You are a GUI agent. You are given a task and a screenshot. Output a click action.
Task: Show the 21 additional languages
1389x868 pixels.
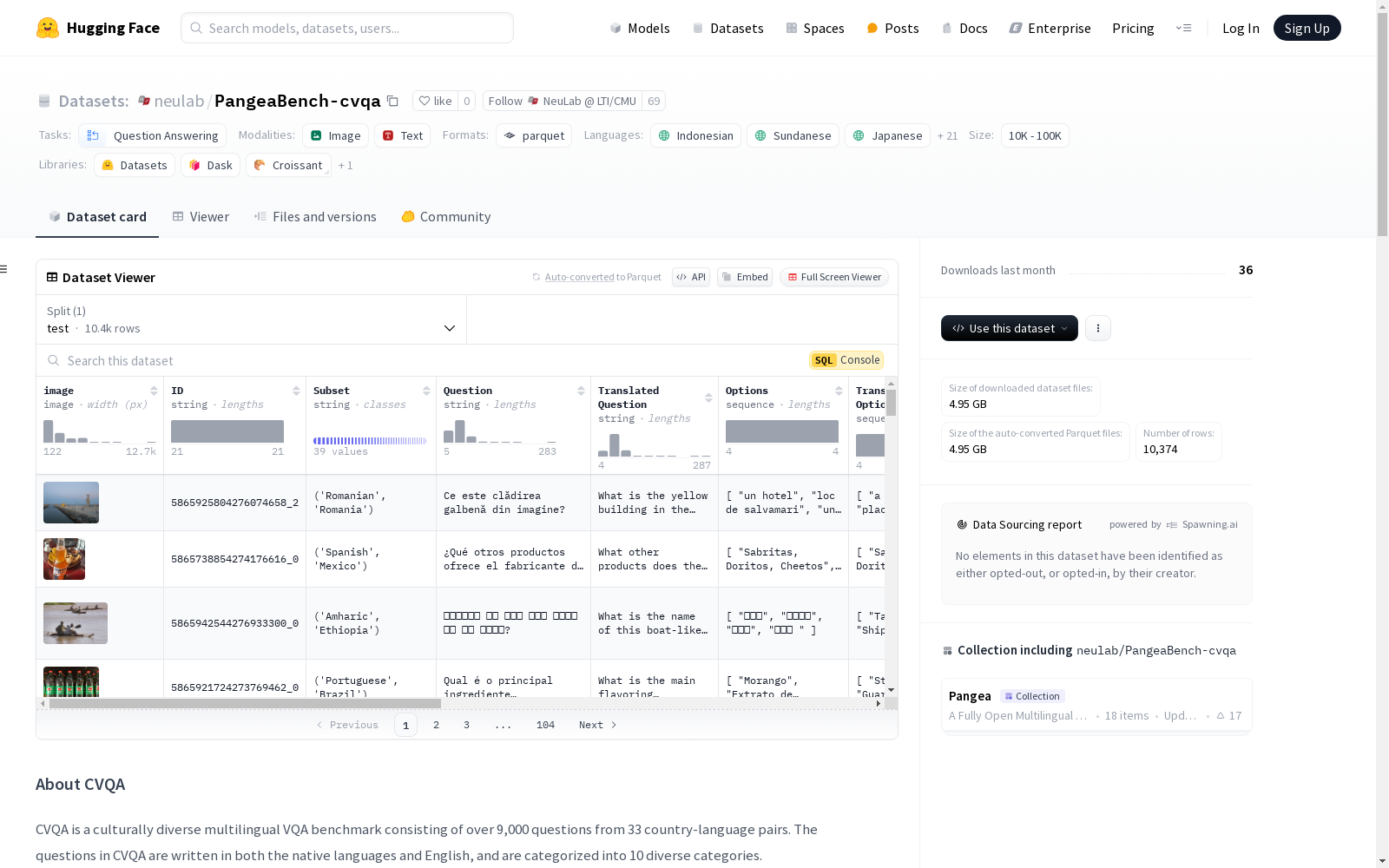pyautogui.click(x=948, y=135)
